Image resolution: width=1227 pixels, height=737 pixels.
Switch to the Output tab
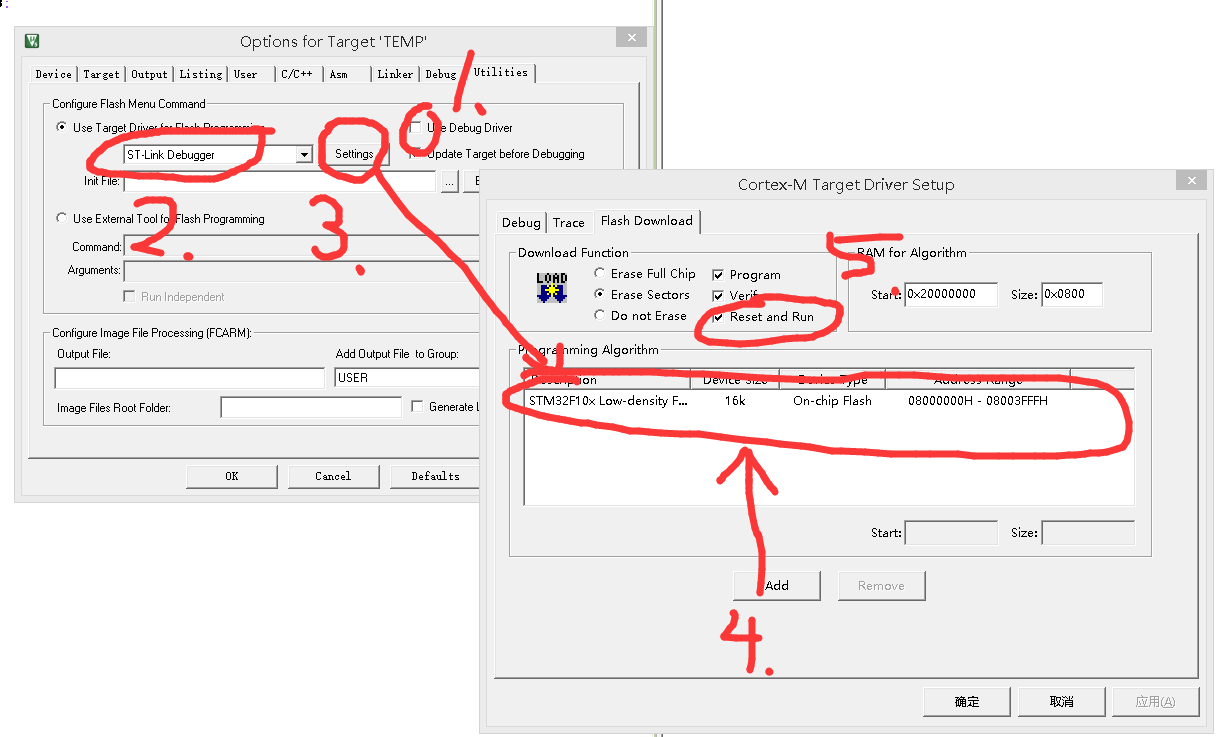[x=150, y=74]
